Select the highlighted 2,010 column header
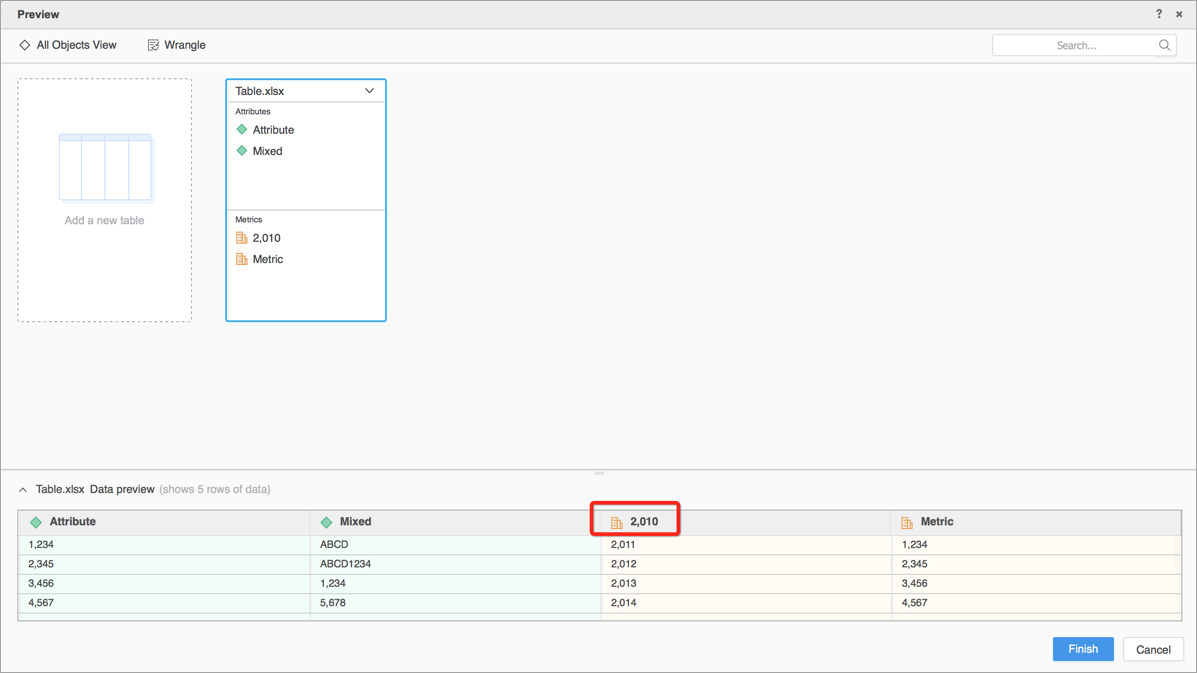 point(636,519)
